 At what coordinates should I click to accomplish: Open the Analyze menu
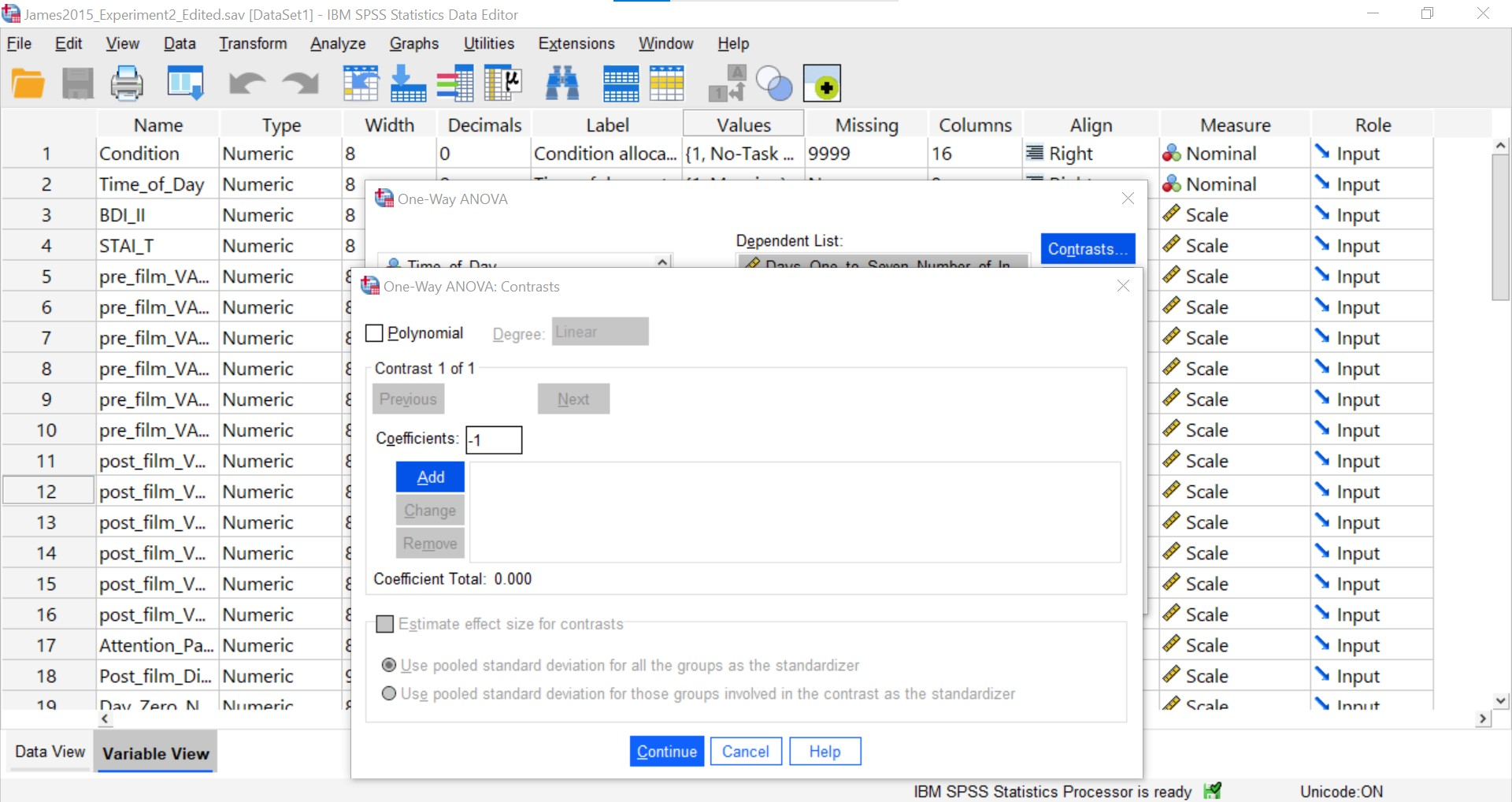[338, 43]
